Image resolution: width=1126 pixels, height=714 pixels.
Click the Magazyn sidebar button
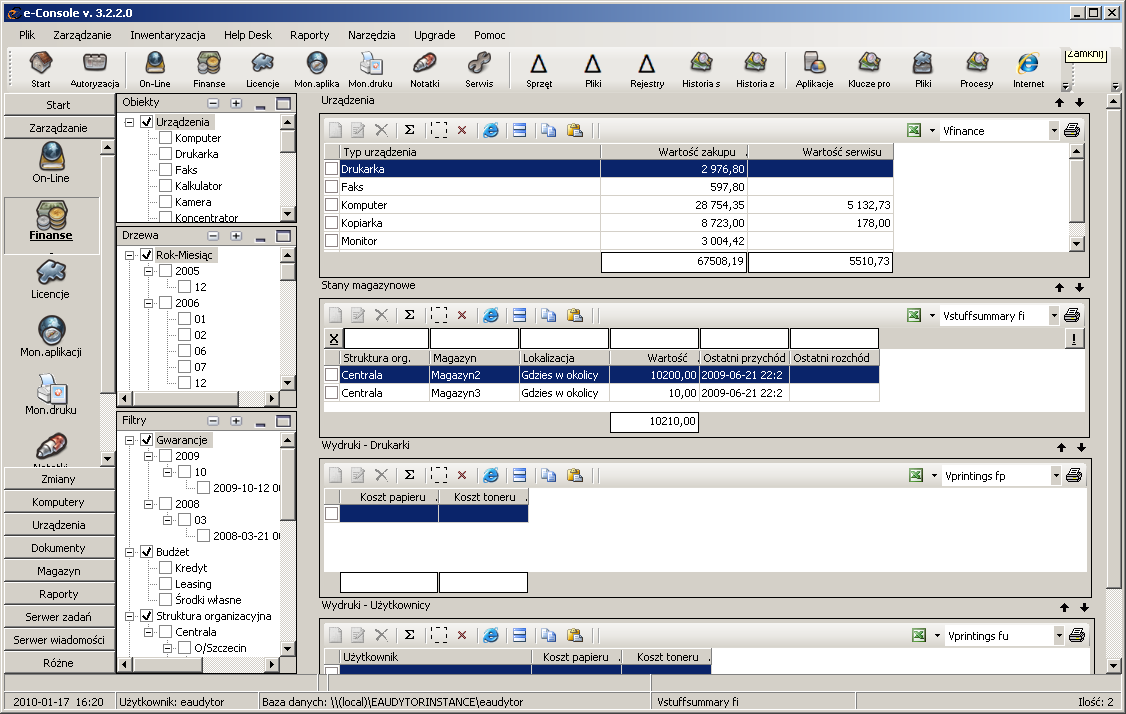(59, 571)
